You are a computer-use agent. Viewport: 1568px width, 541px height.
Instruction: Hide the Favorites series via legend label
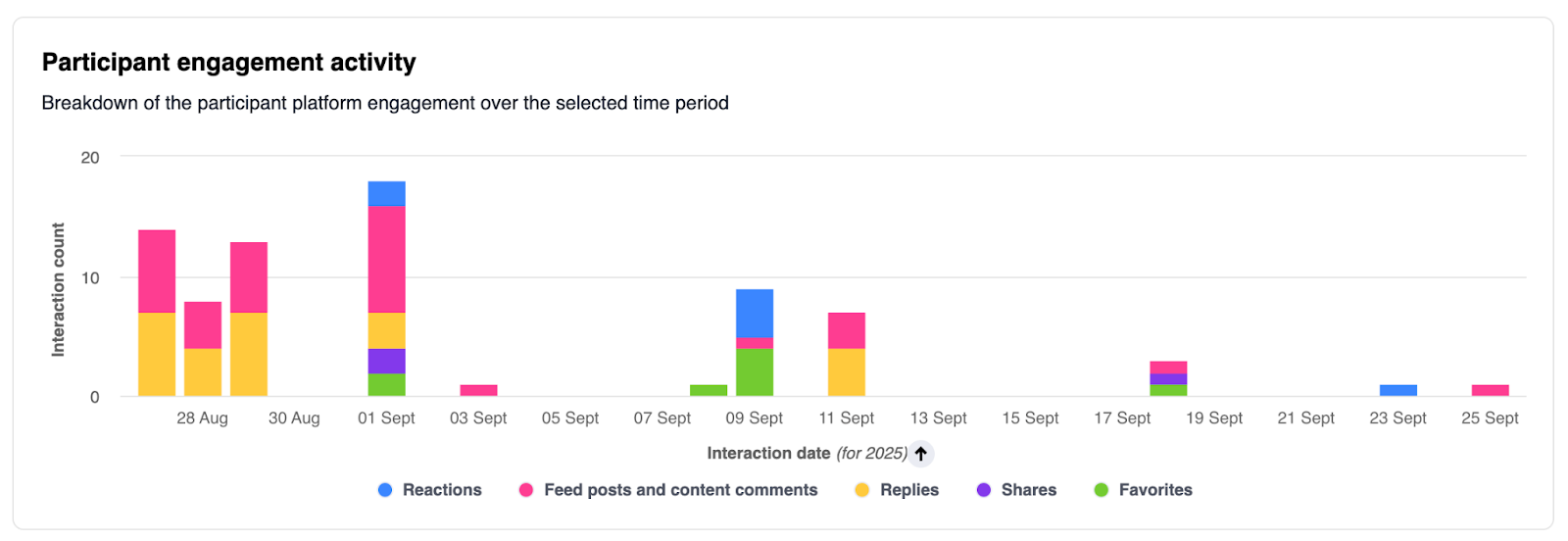[x=1155, y=490]
